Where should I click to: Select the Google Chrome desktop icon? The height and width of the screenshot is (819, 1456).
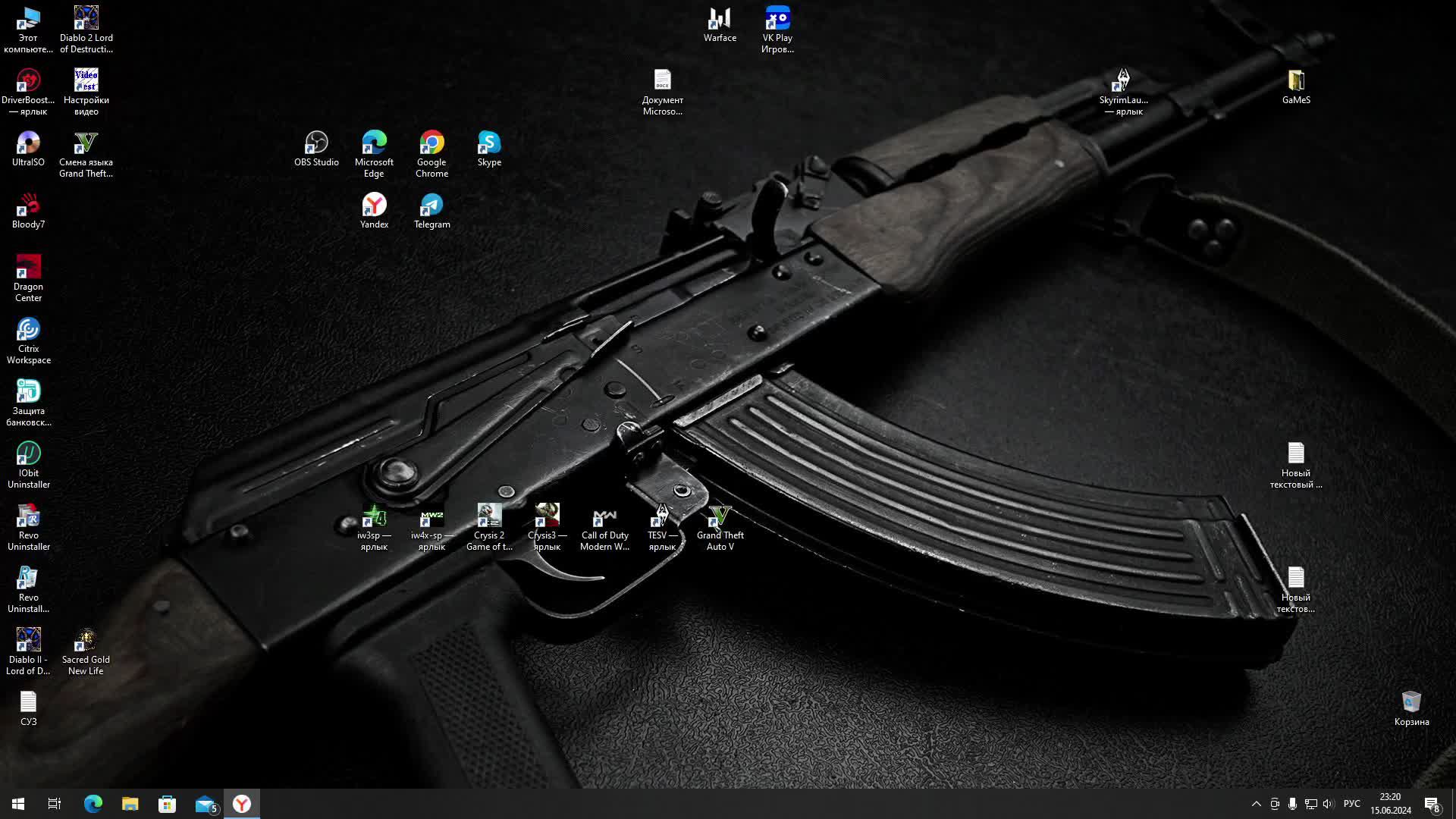[x=431, y=155]
